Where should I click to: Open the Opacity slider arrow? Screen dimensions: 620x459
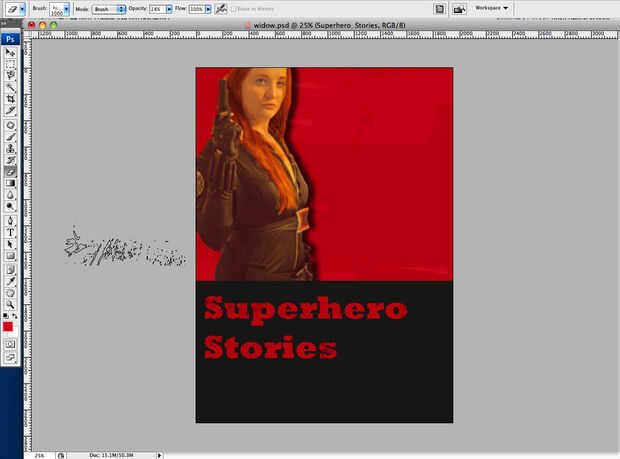click(169, 9)
